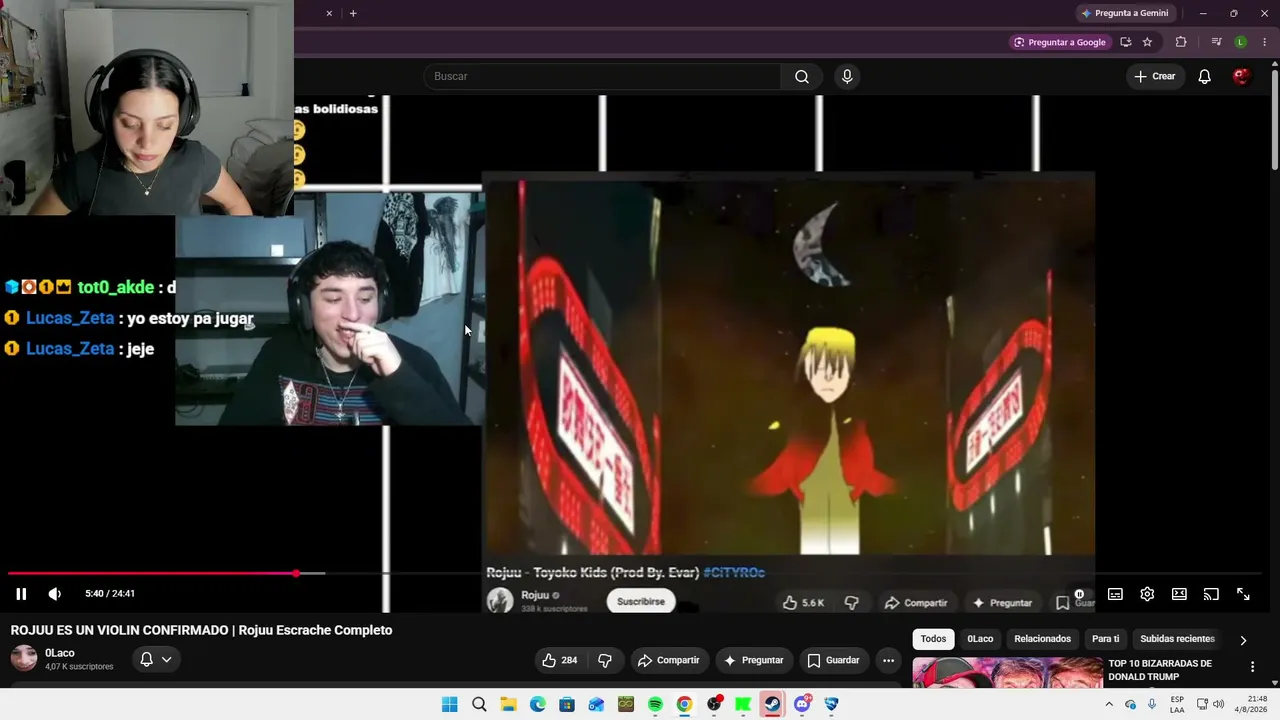Mute the video using the speaker icon
Viewport: 1280px width, 720px height.
[x=55, y=594]
